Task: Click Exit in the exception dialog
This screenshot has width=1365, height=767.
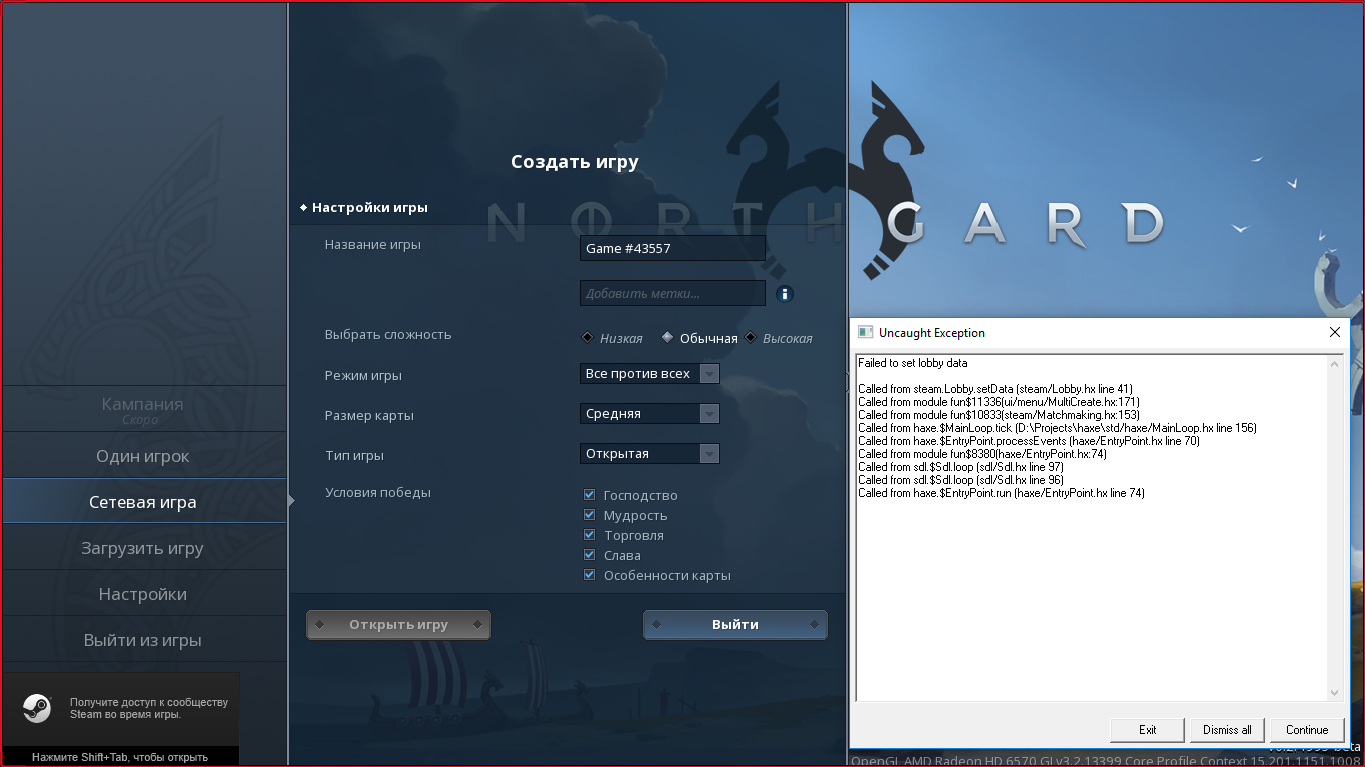Action: tap(1147, 730)
